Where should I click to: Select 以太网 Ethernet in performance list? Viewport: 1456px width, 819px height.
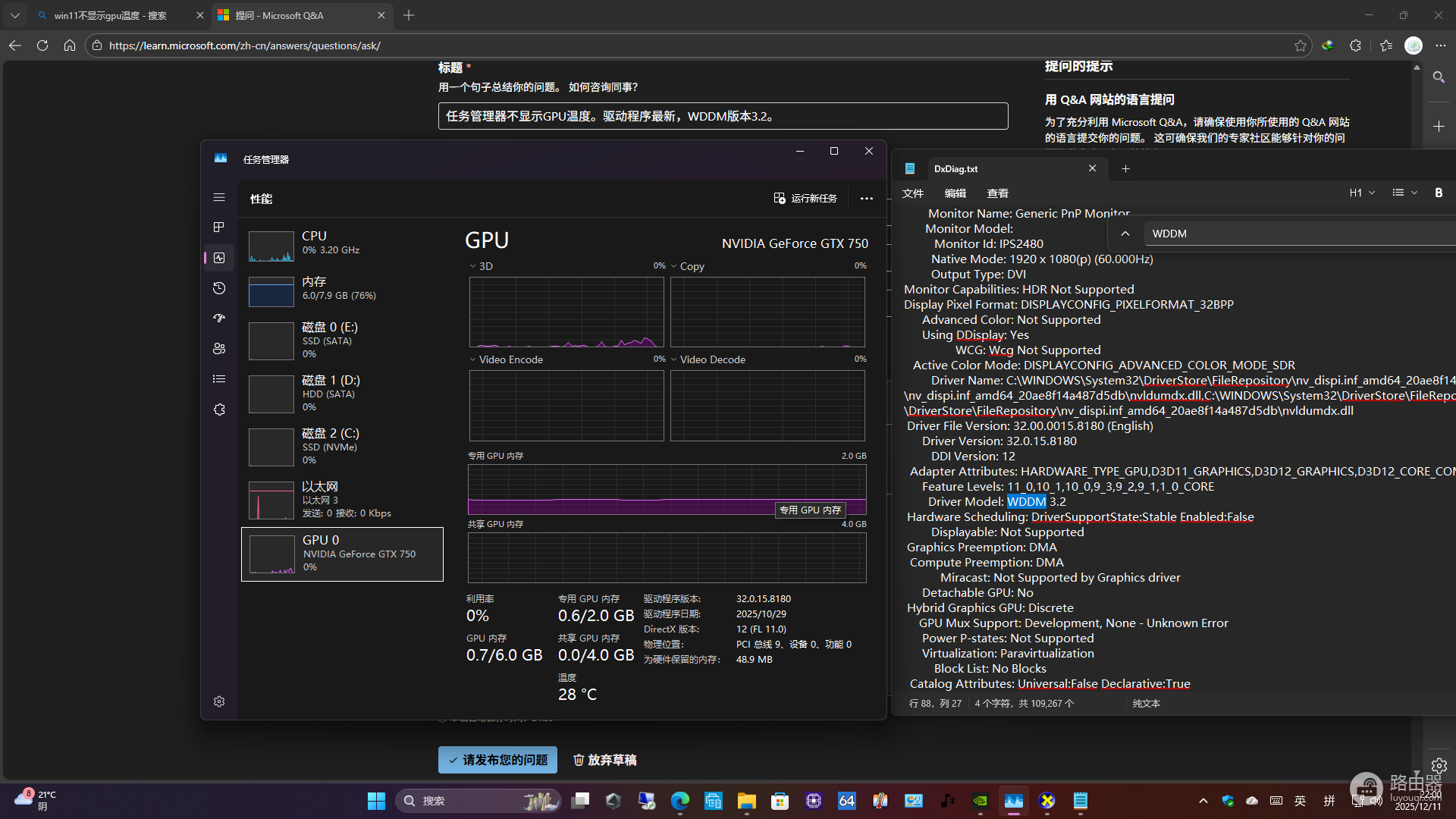click(x=342, y=500)
